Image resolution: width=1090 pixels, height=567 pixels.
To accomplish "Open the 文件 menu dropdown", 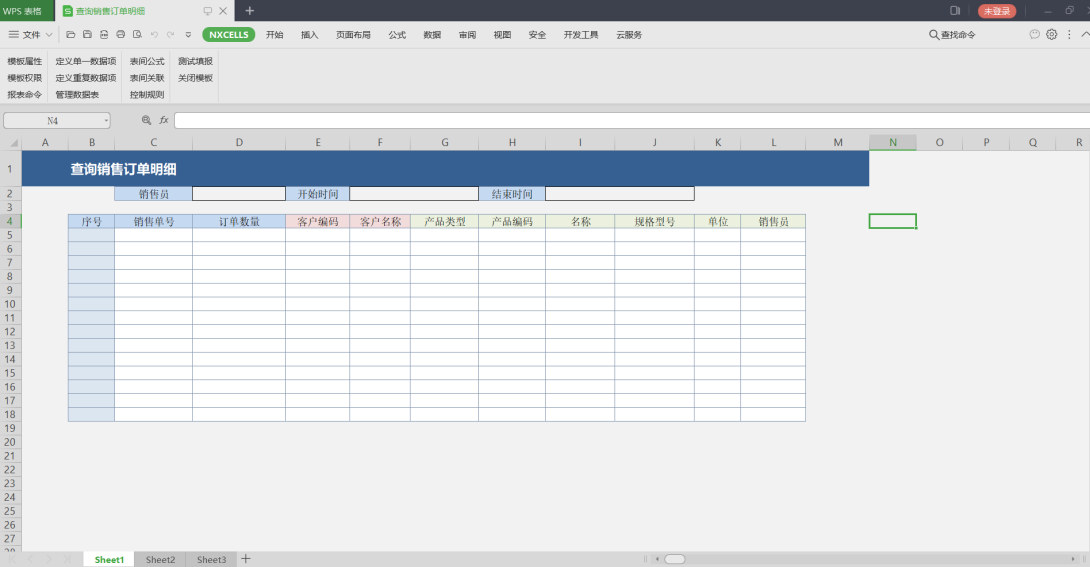I will click(30, 35).
